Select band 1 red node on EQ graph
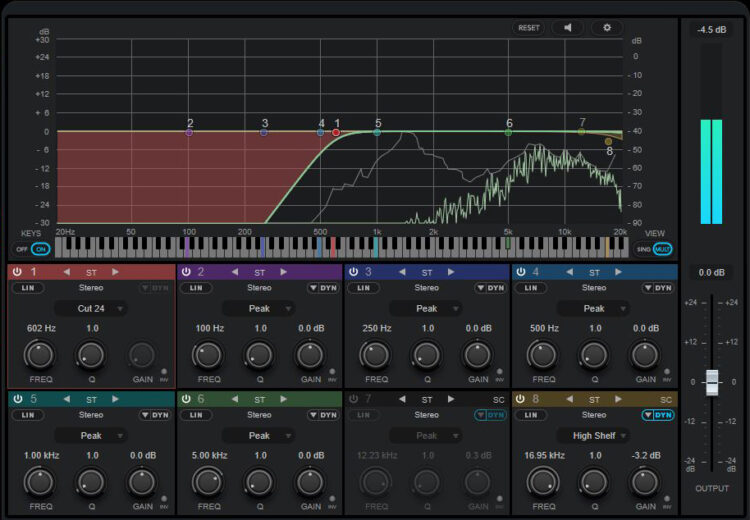 point(336,133)
